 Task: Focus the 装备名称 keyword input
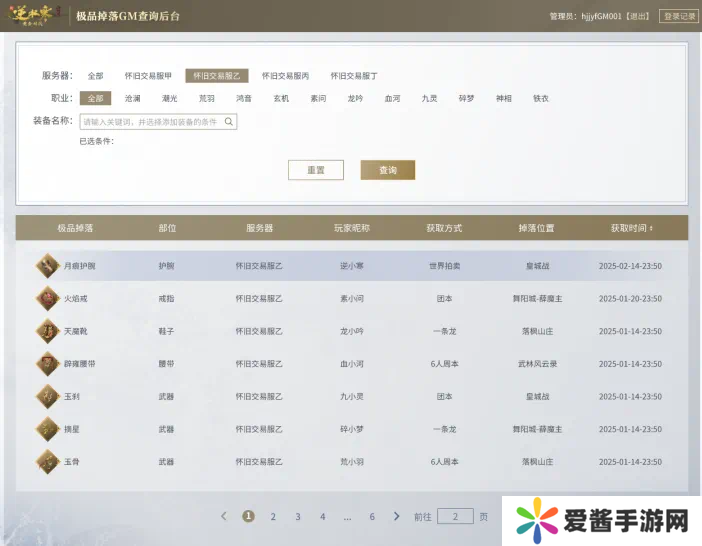(158, 122)
